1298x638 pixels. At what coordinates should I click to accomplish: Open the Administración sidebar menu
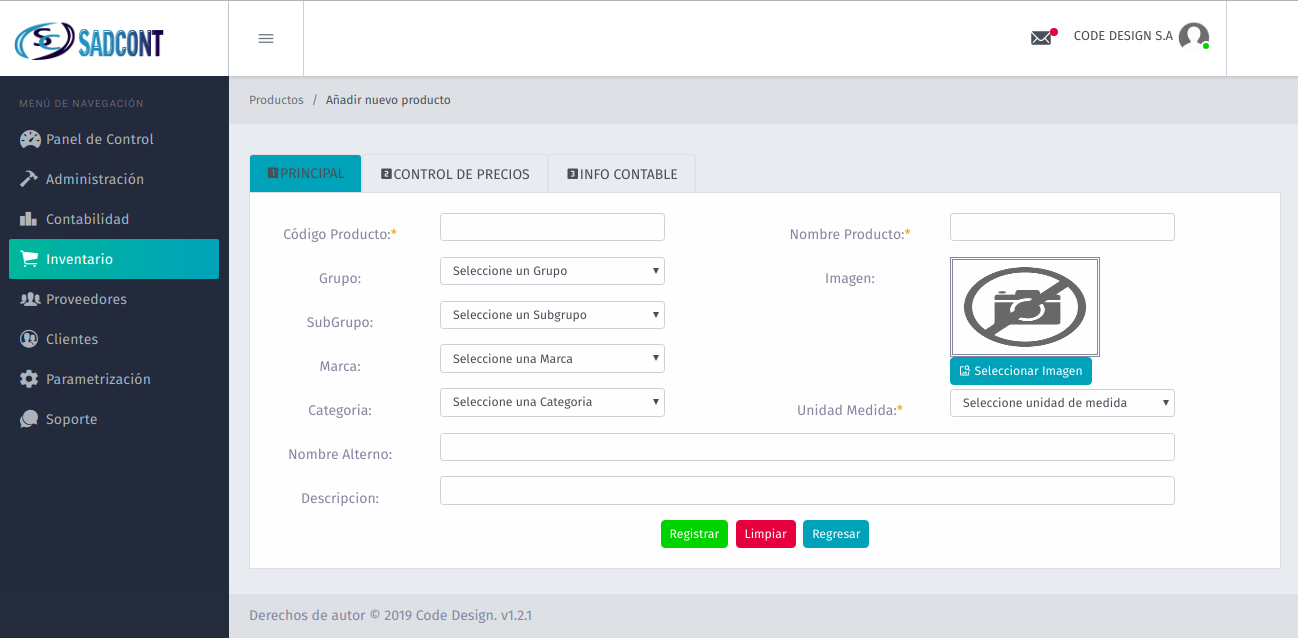94,179
